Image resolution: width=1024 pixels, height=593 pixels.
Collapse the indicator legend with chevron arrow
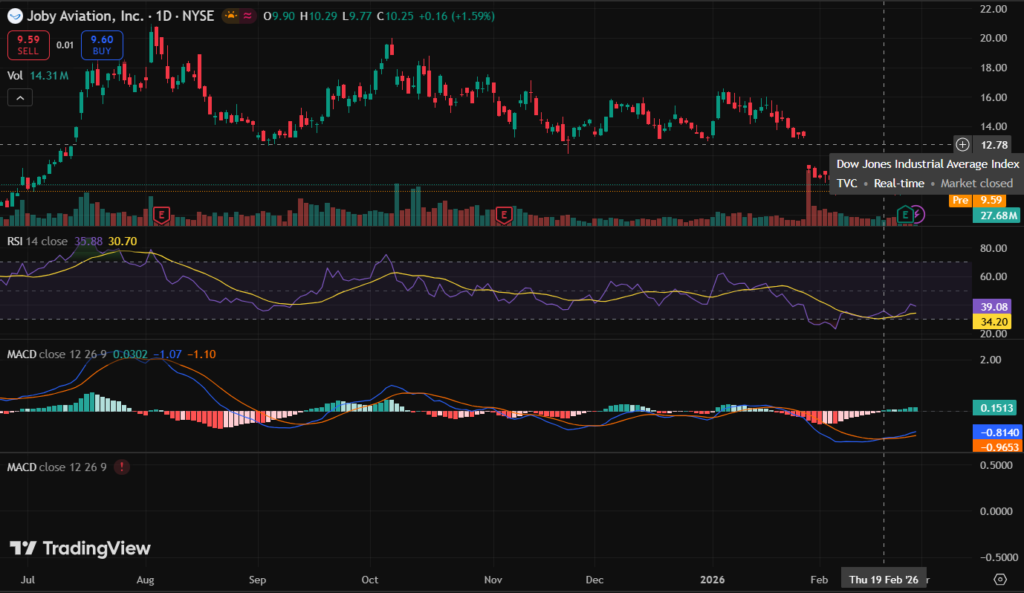pyautogui.click(x=20, y=97)
